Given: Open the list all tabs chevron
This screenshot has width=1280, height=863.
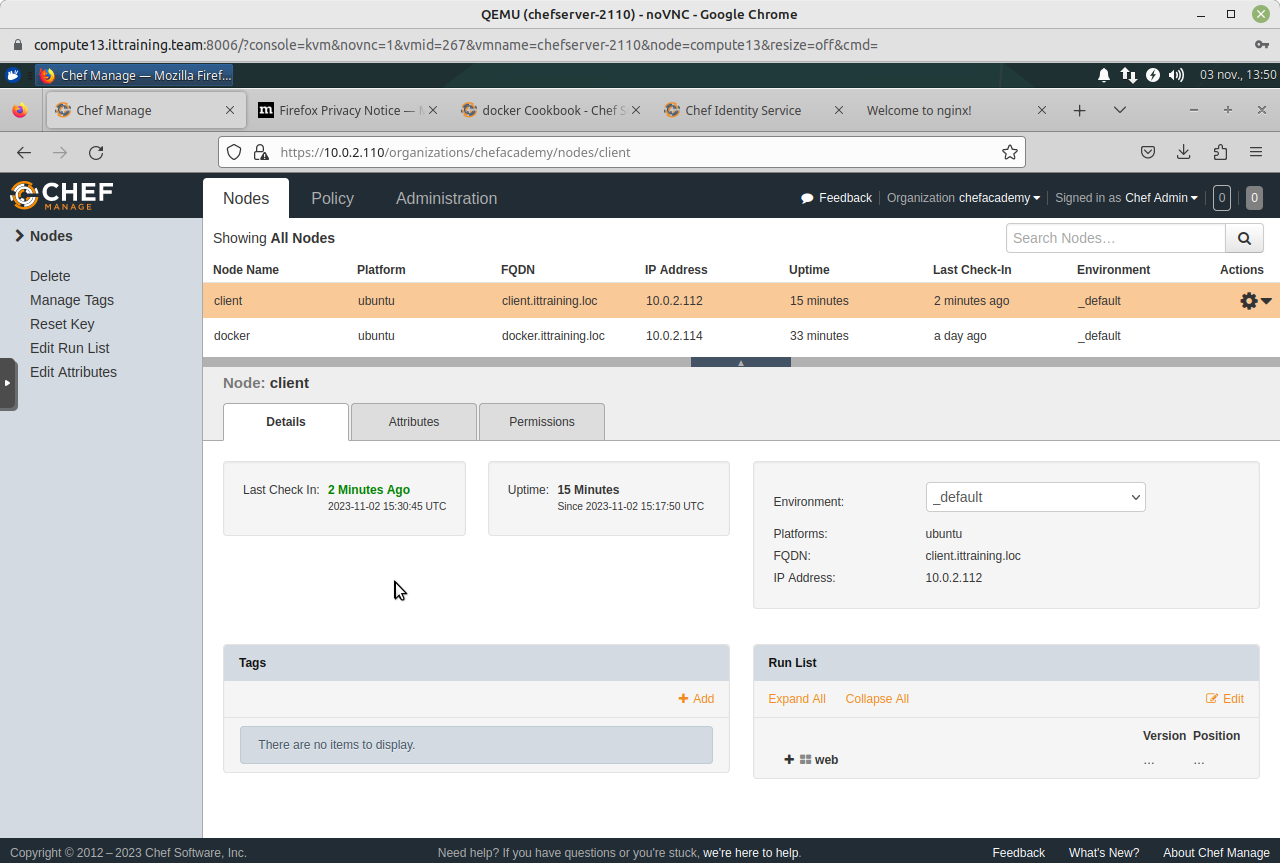Looking at the screenshot, I should [1119, 110].
